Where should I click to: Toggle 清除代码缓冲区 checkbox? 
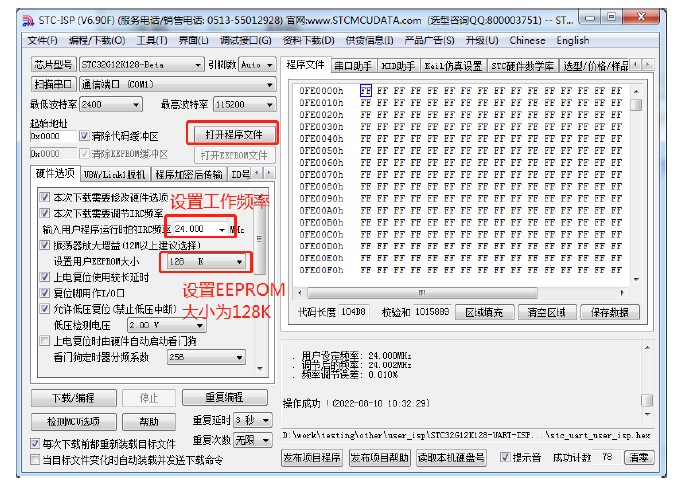click(x=84, y=136)
